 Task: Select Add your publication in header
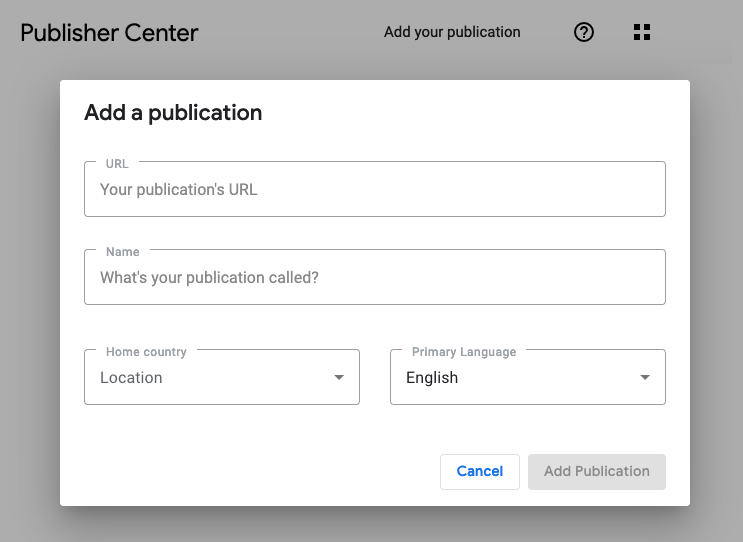tap(452, 32)
